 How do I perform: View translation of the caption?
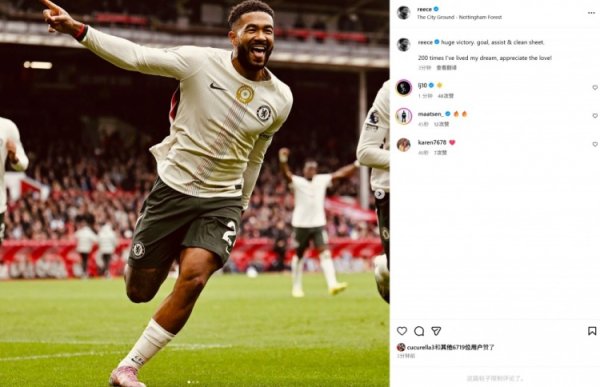pyautogui.click(x=446, y=68)
